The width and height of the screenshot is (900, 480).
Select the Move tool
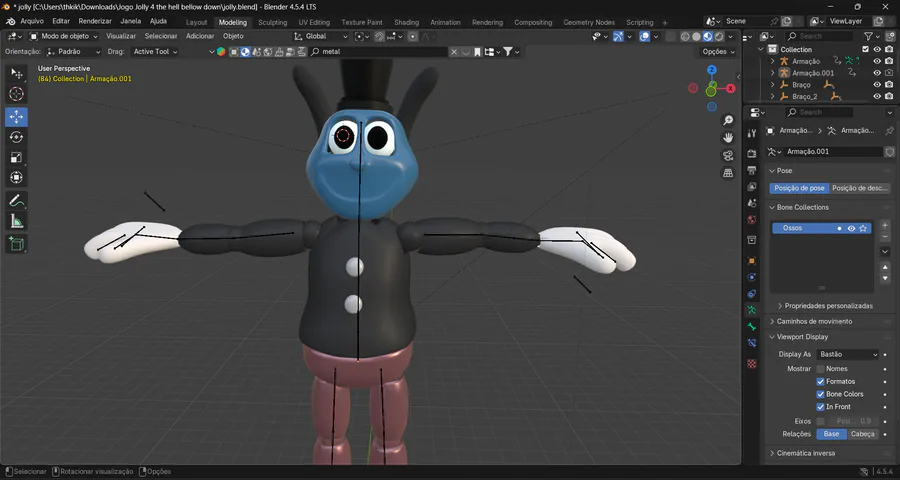(17, 117)
